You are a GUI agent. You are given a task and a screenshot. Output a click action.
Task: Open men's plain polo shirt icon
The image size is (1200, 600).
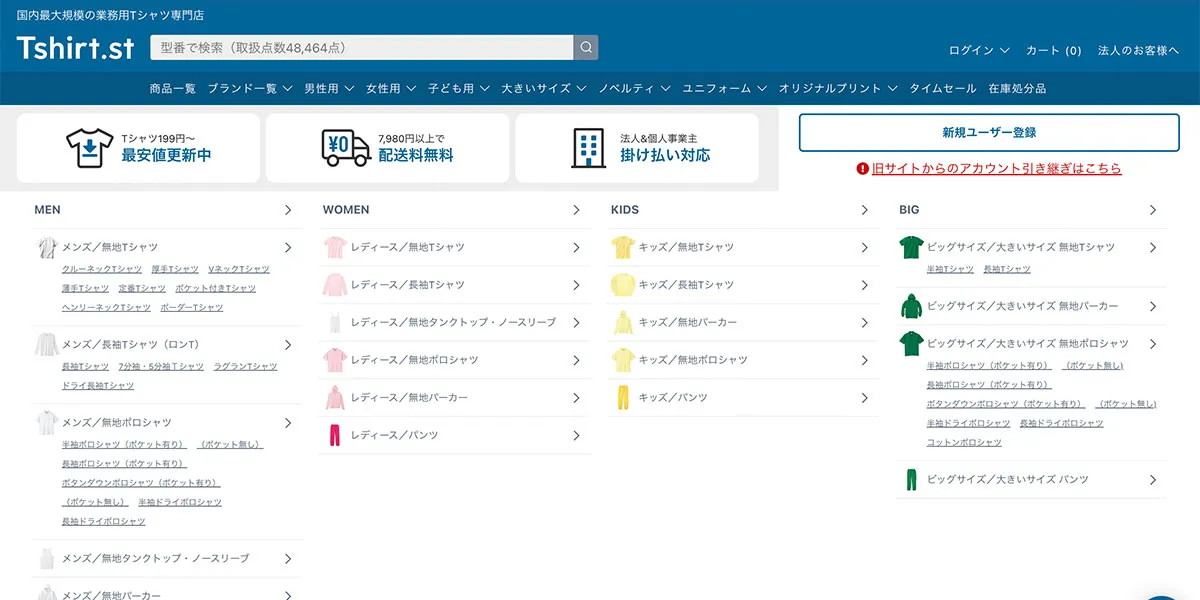47,423
